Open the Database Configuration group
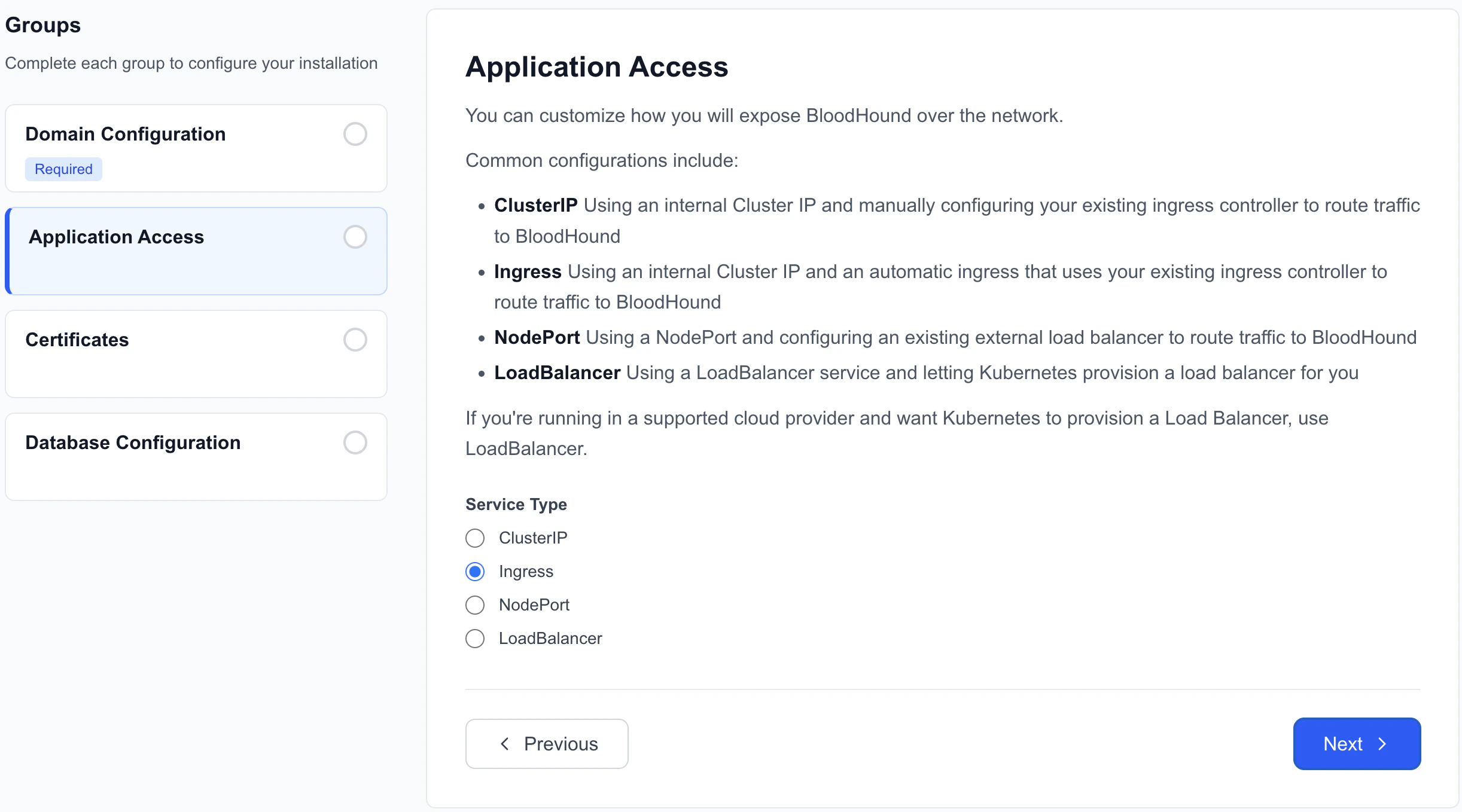This screenshot has width=1462, height=812. click(x=196, y=457)
